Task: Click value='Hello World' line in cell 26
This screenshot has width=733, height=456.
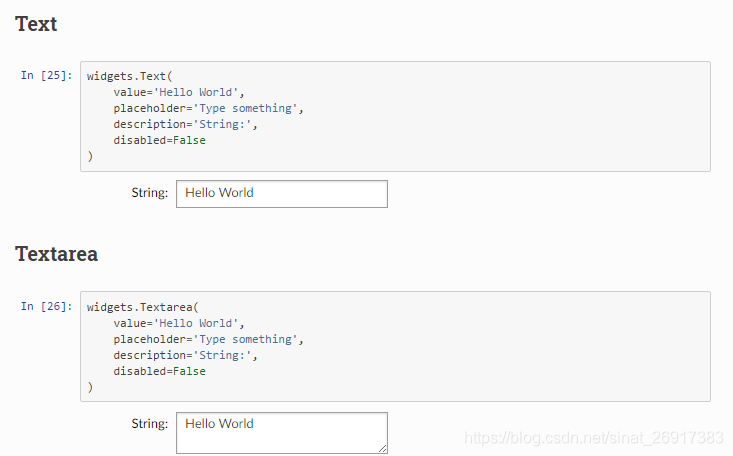Action: [179, 323]
